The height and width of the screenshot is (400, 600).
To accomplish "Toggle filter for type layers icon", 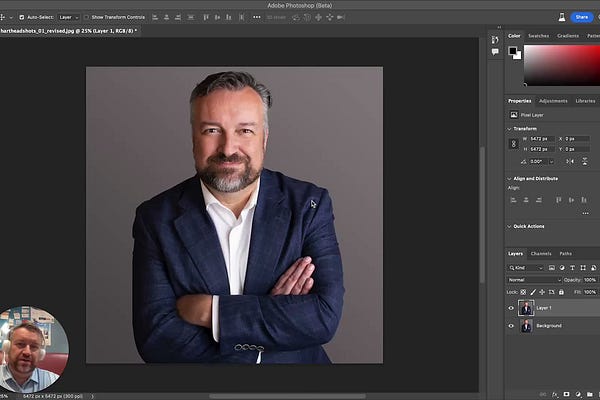I will (x=572, y=268).
